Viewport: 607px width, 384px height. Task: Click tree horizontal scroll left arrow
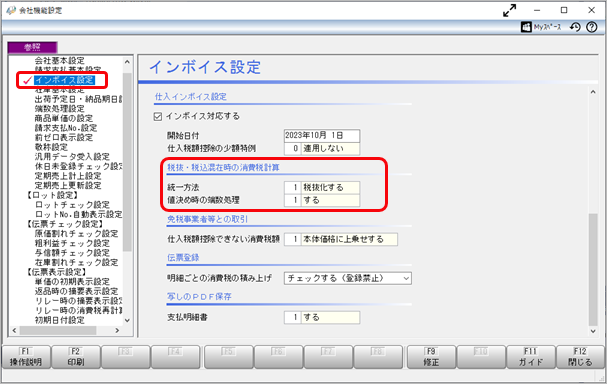tap(14, 331)
